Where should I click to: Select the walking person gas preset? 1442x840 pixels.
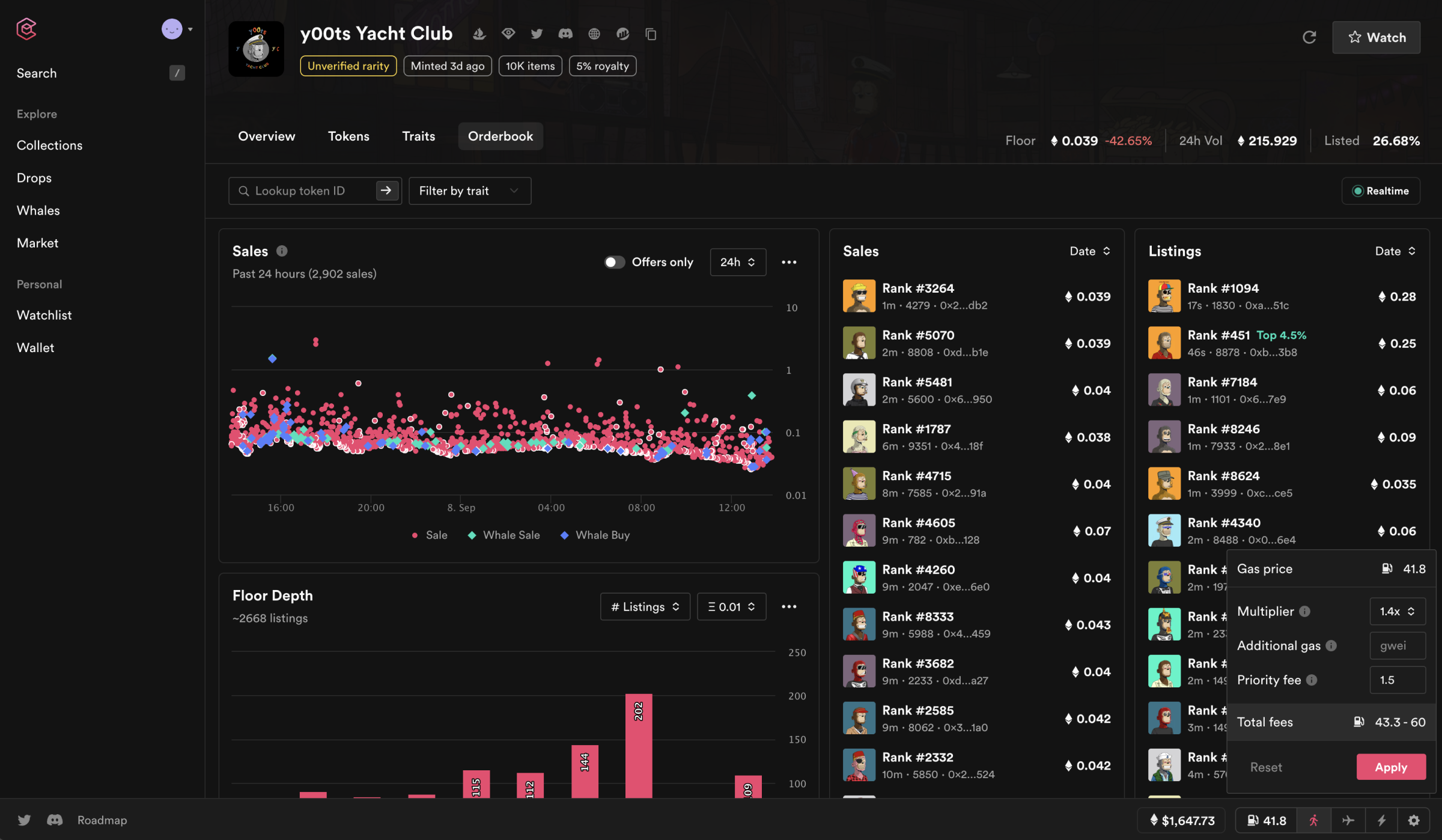pyautogui.click(x=1314, y=820)
